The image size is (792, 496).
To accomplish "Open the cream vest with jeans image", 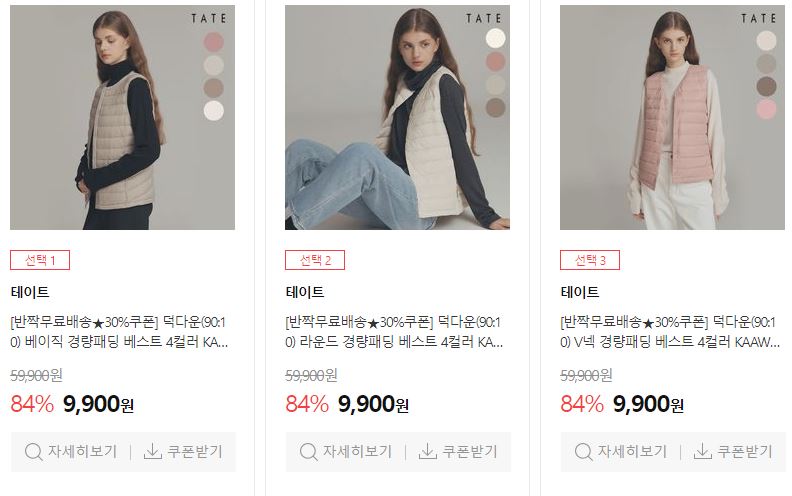I will click(x=398, y=117).
